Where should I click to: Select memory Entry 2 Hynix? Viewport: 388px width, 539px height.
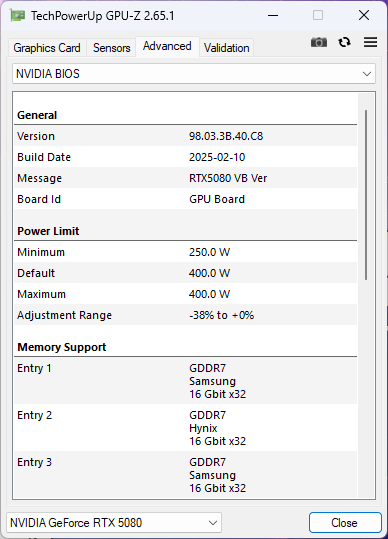(x=186, y=428)
